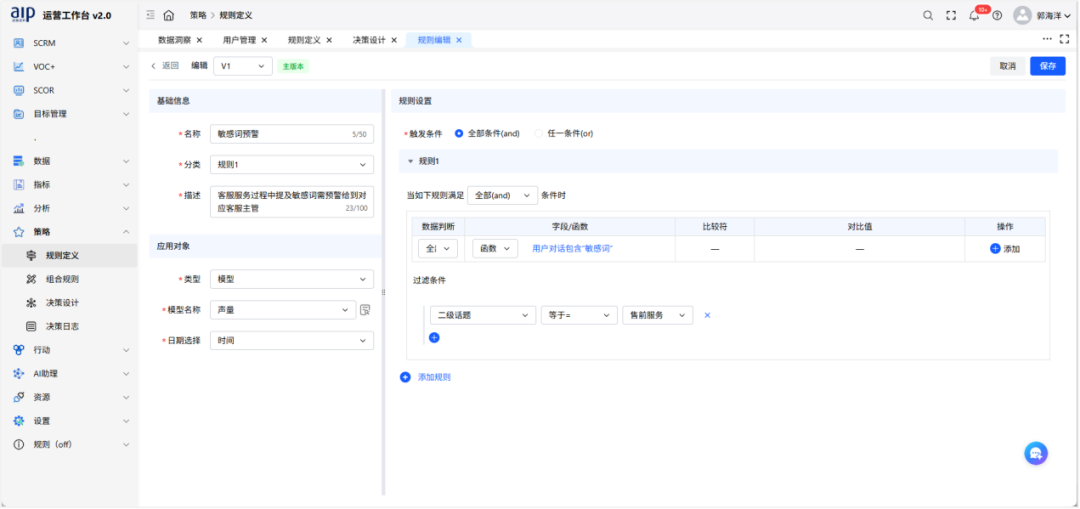Screen dimensions: 1080x509
Task: Select 全部条件(and) radio button
Action: (x=459, y=133)
